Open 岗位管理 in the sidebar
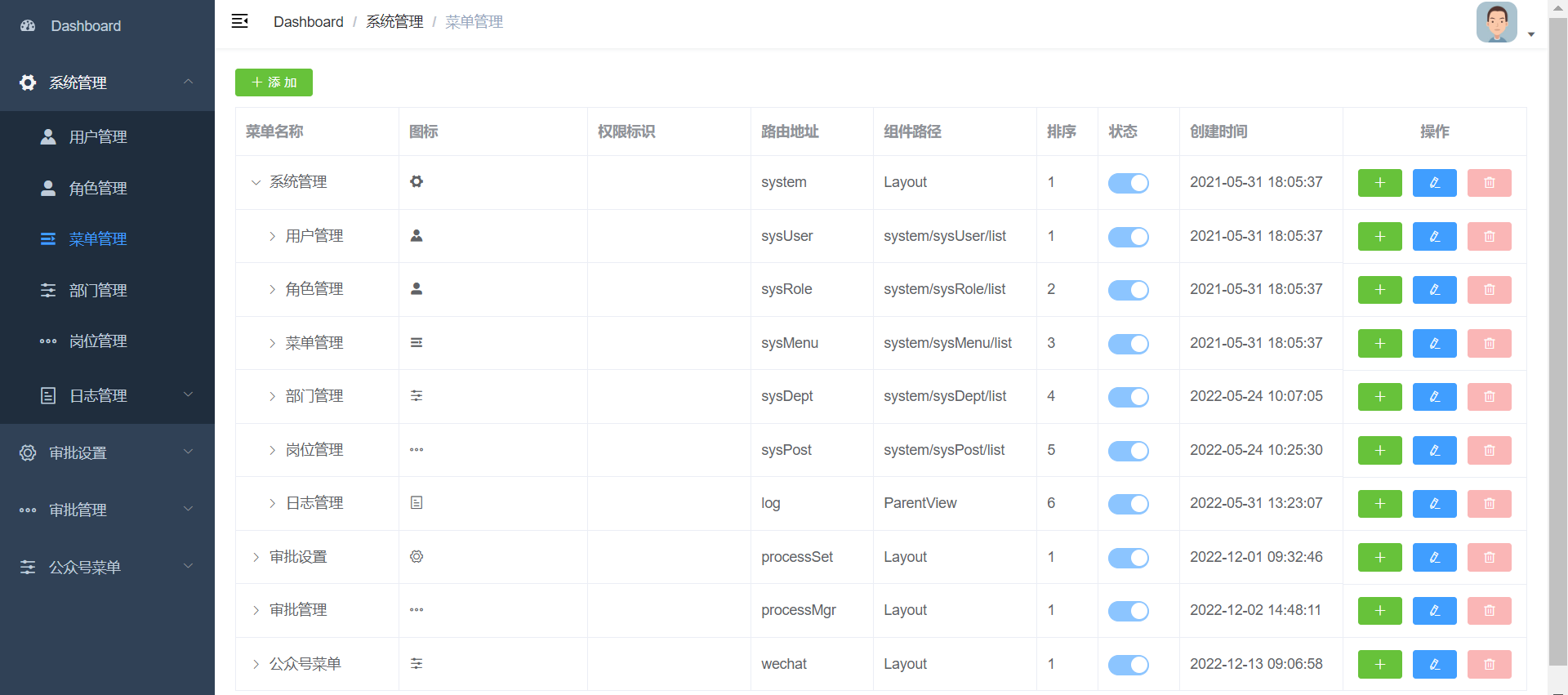 click(107, 341)
